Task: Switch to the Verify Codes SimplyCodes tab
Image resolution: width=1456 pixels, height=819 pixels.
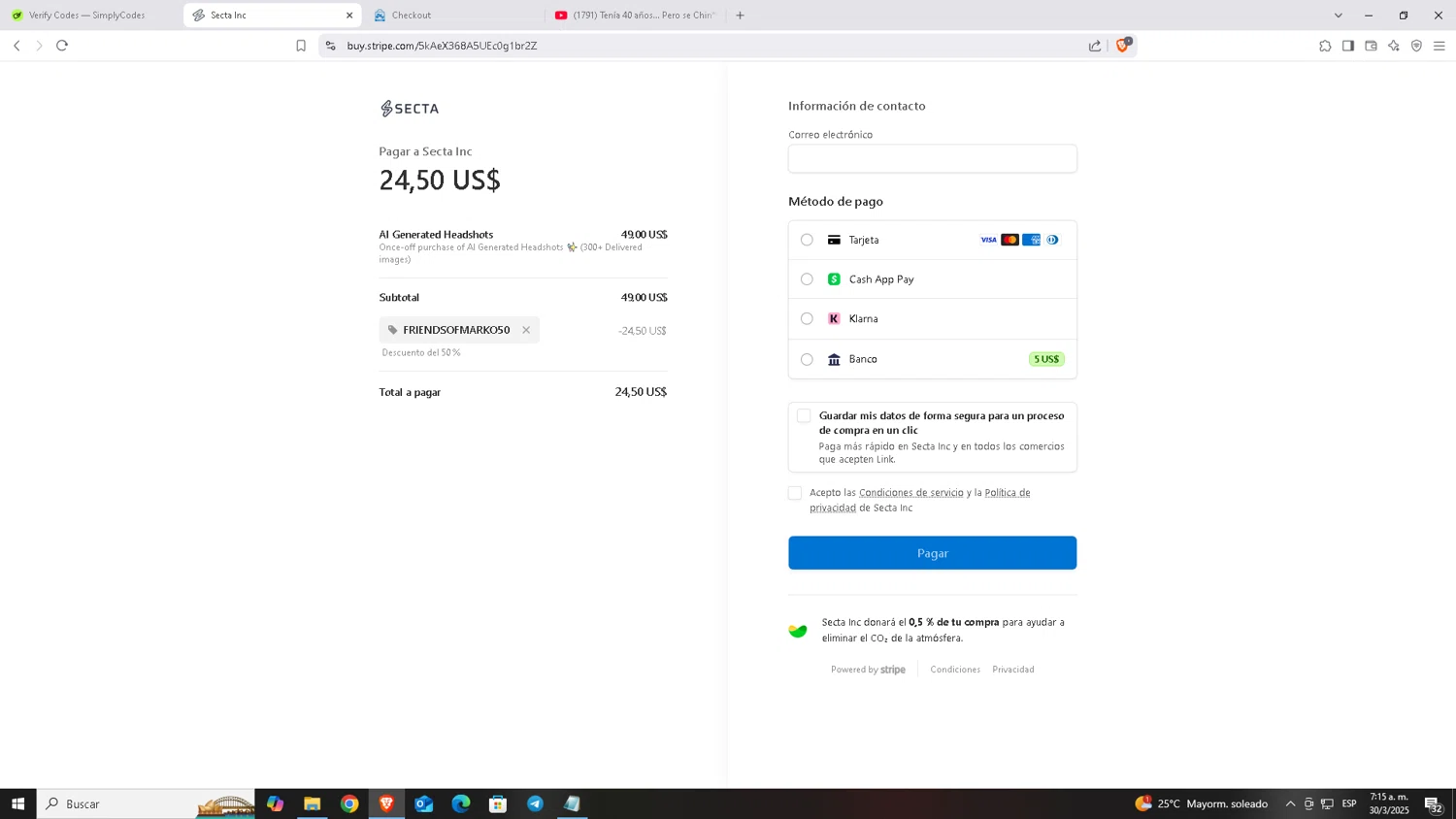Action: 89,16
